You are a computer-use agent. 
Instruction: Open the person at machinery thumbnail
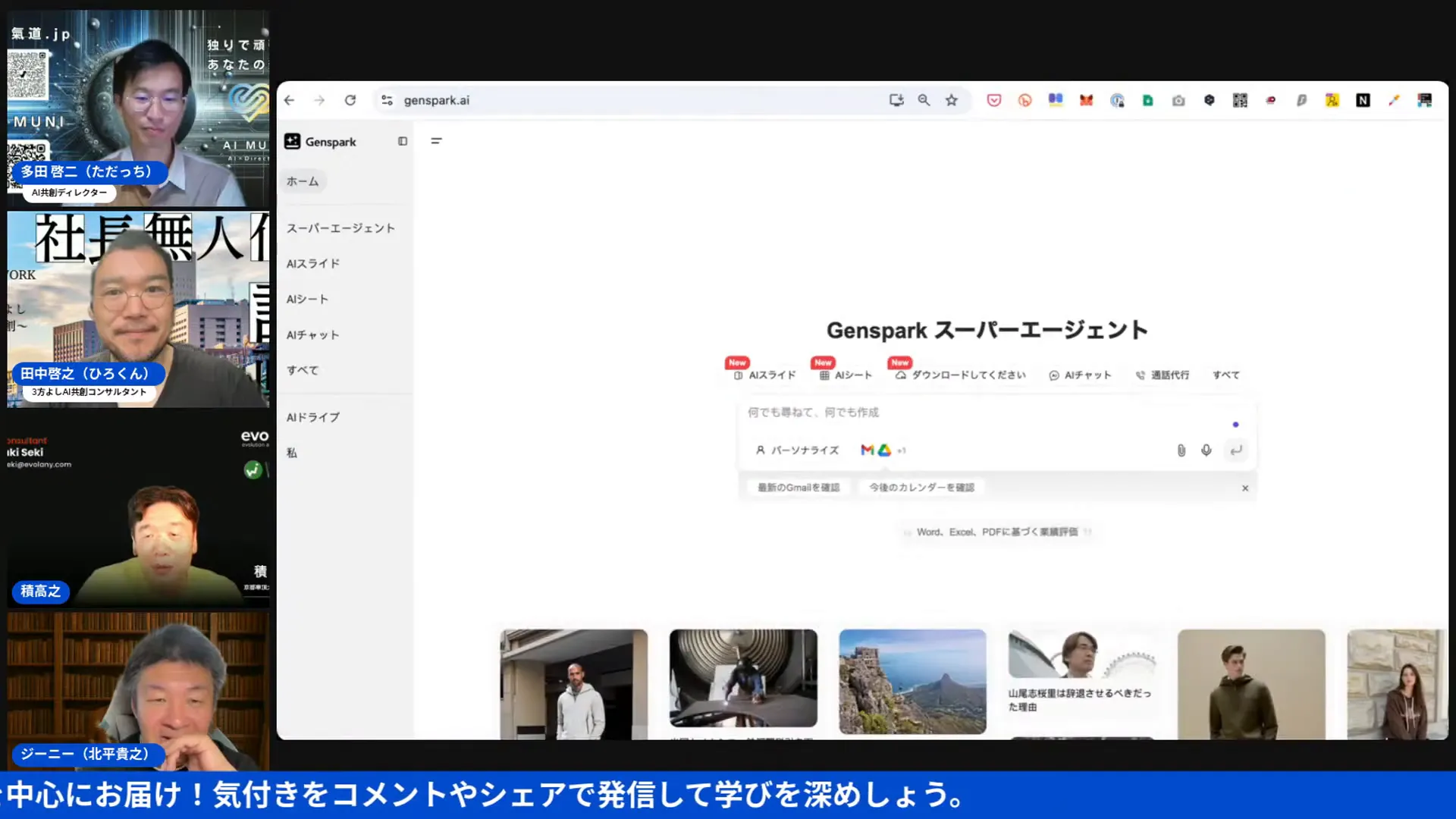pos(743,678)
